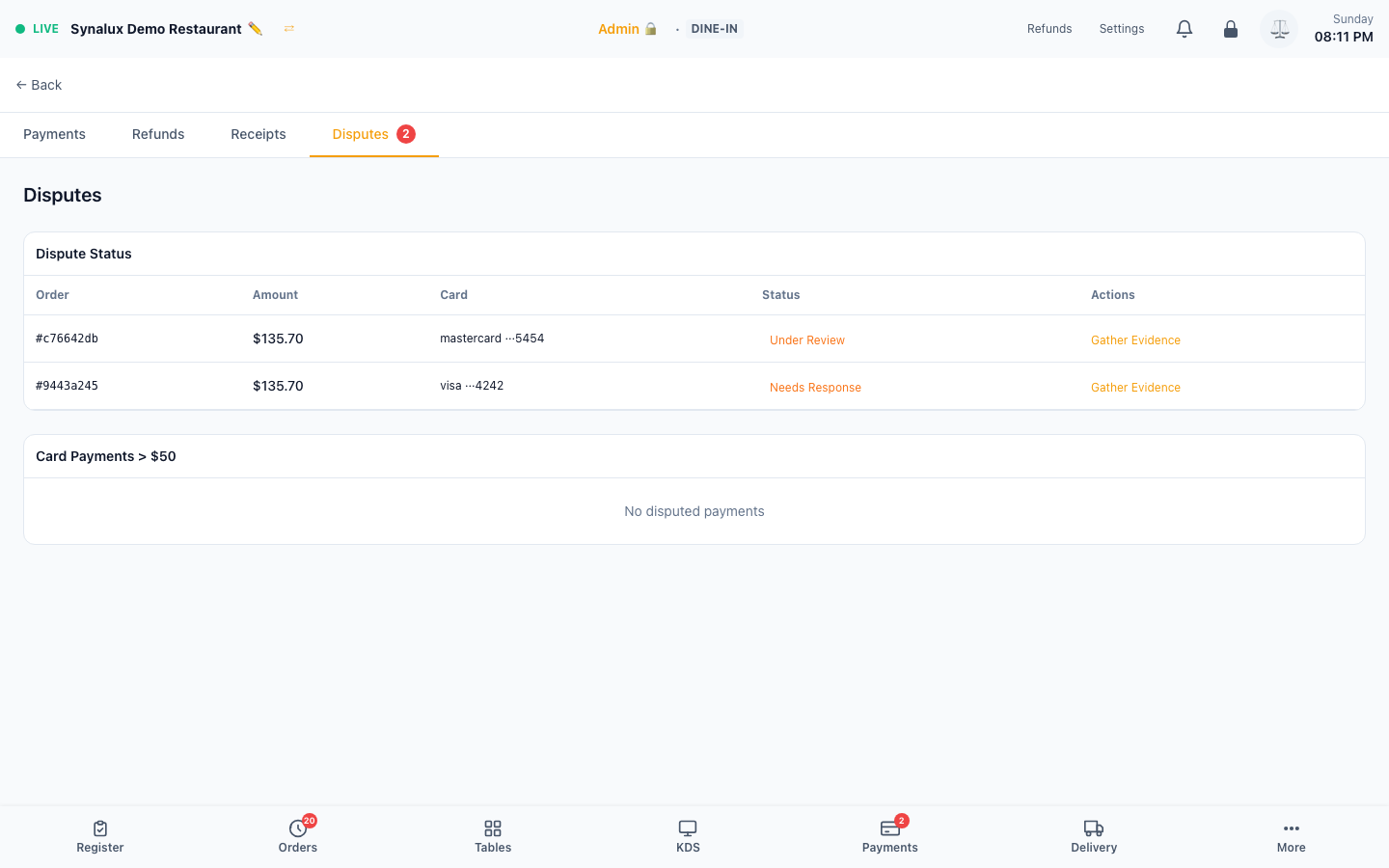Click the Order column header
1389x868 pixels.
[x=52, y=295]
